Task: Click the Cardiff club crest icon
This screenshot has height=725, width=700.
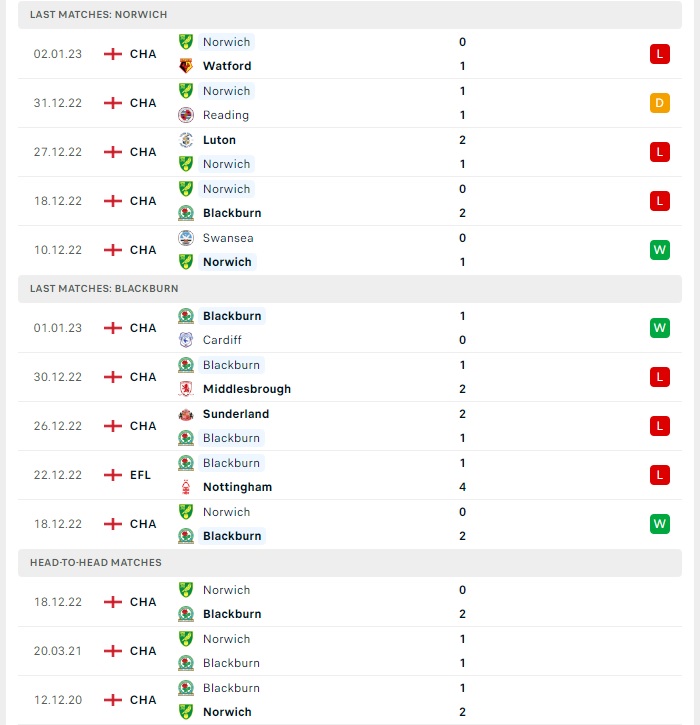Action: click(186, 340)
